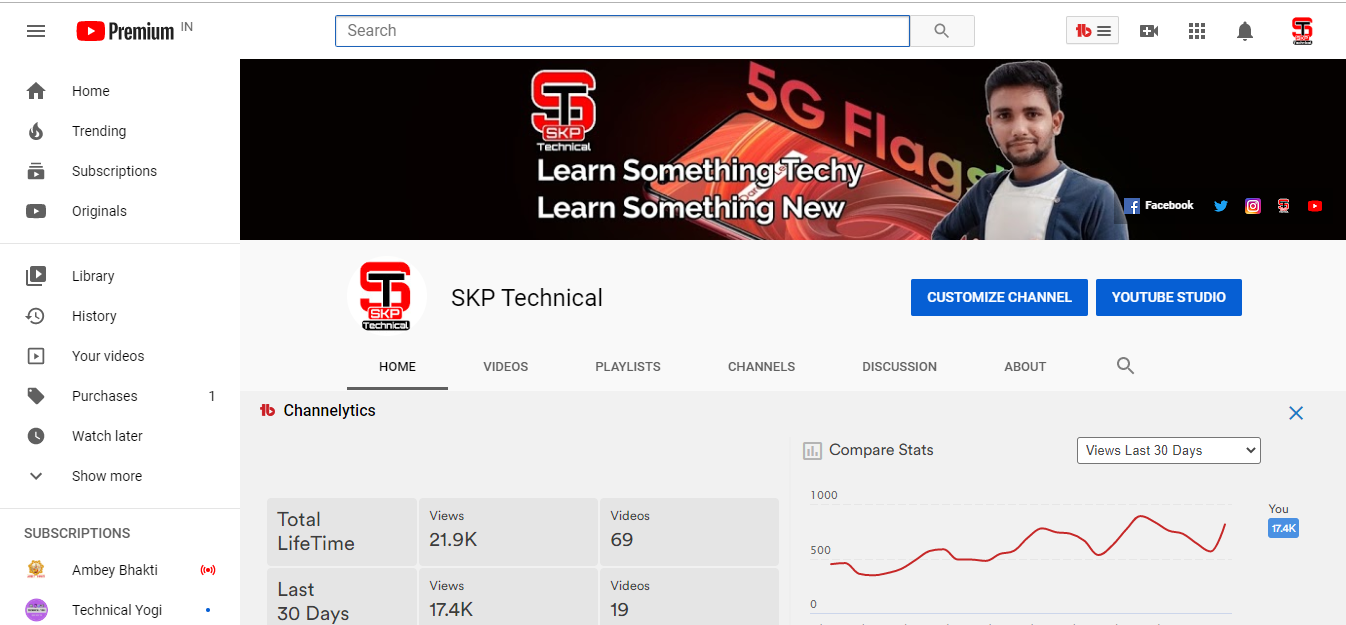Click the channel banner image
This screenshot has height=625, width=1346.
[x=793, y=149]
